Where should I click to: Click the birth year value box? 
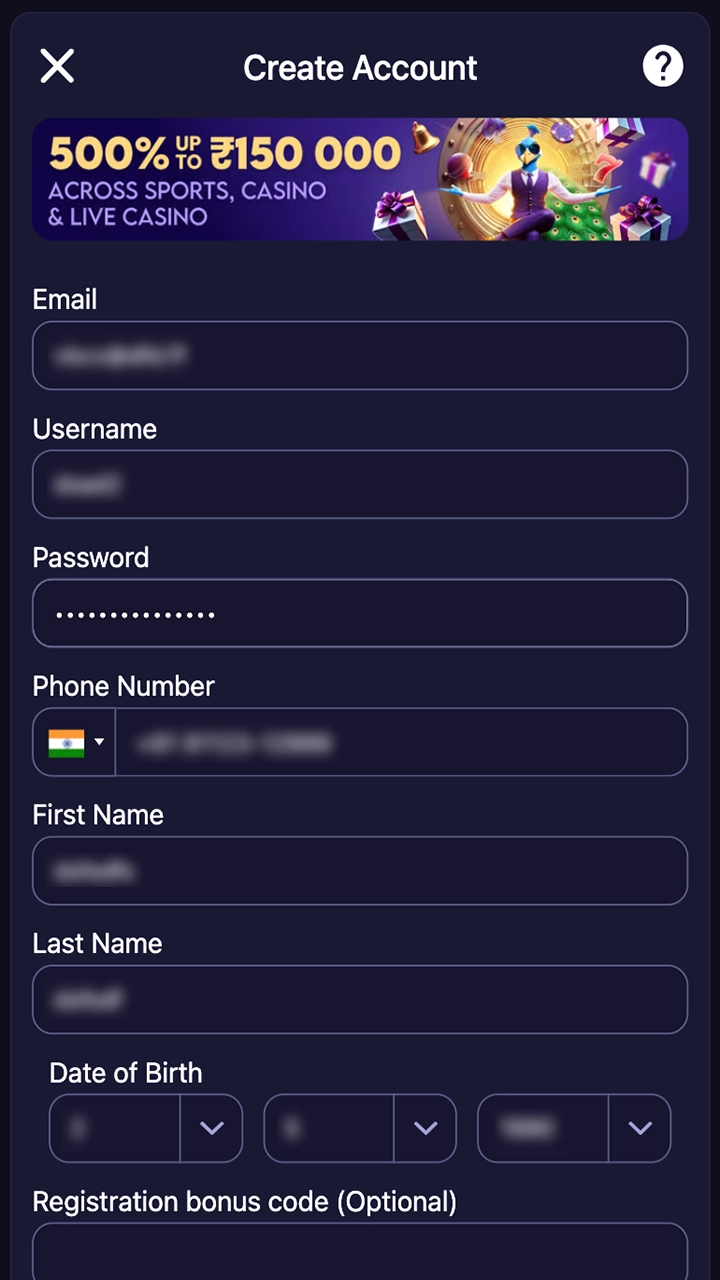click(543, 1128)
